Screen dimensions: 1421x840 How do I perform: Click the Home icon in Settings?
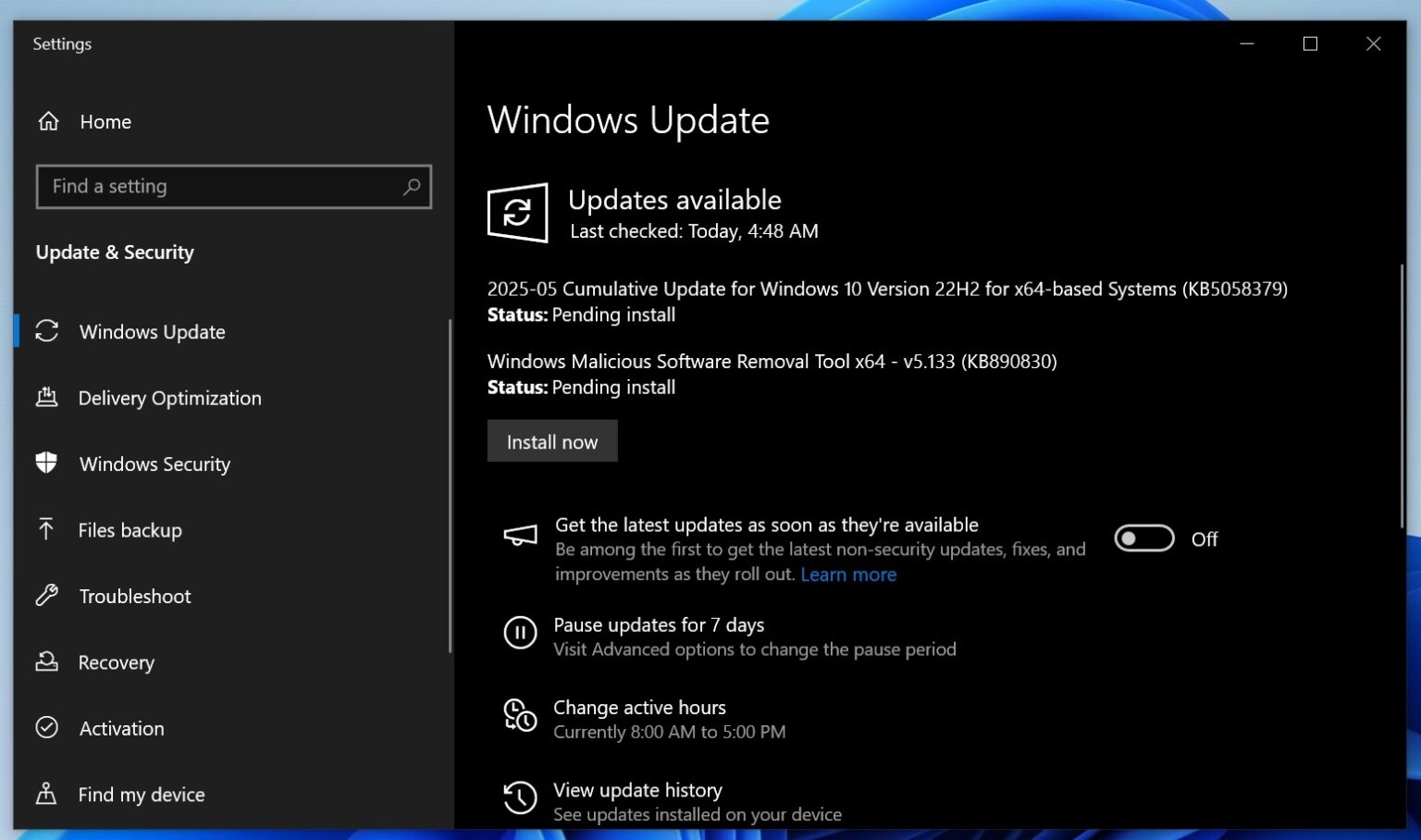pos(48,121)
